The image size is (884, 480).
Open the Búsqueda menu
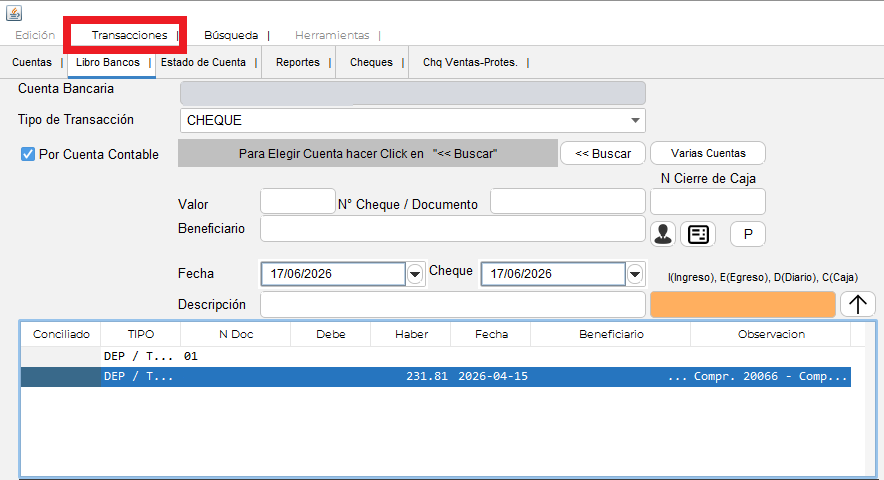tap(231, 35)
